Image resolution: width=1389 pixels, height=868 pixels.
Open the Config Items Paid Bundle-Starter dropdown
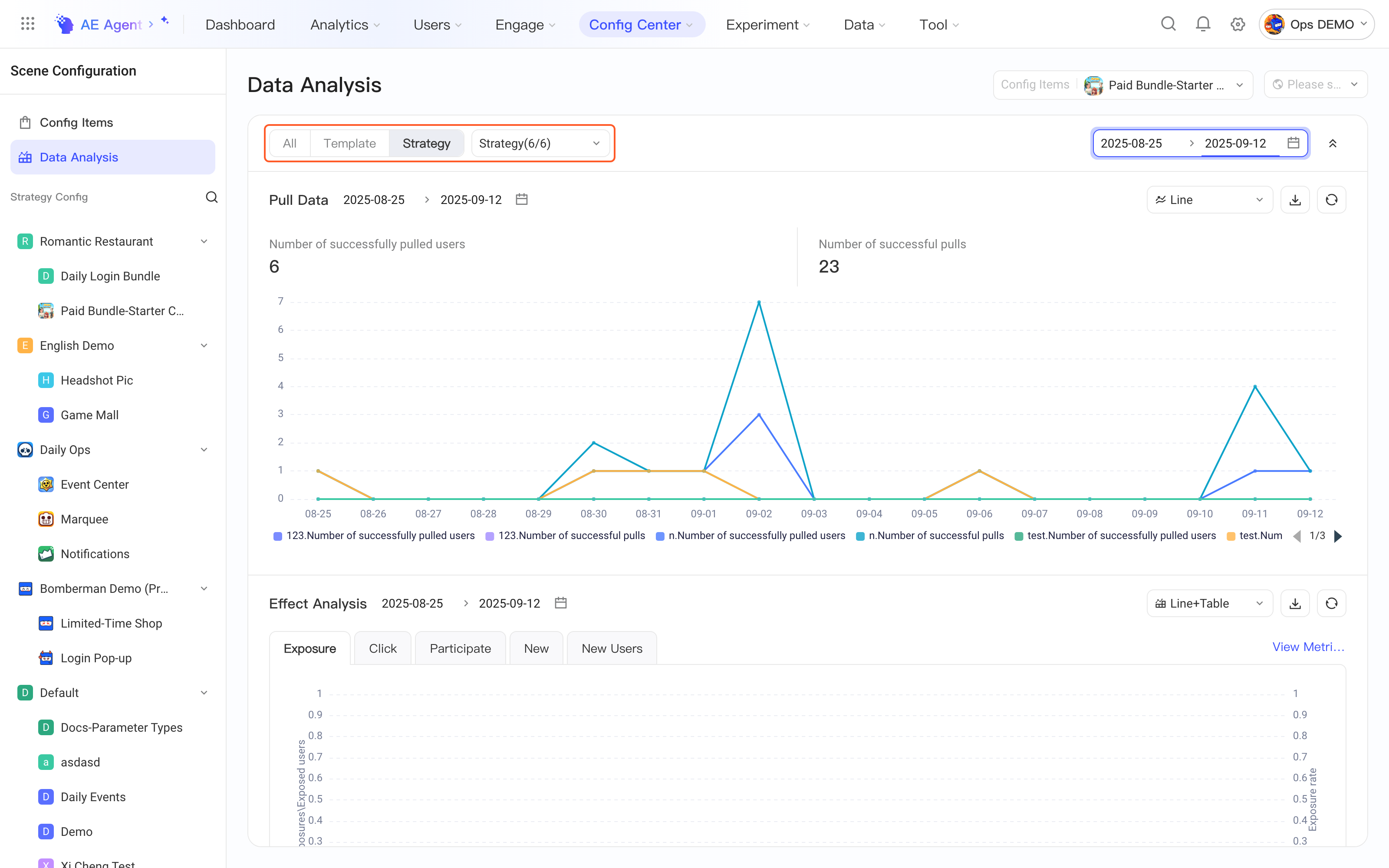pos(1122,85)
